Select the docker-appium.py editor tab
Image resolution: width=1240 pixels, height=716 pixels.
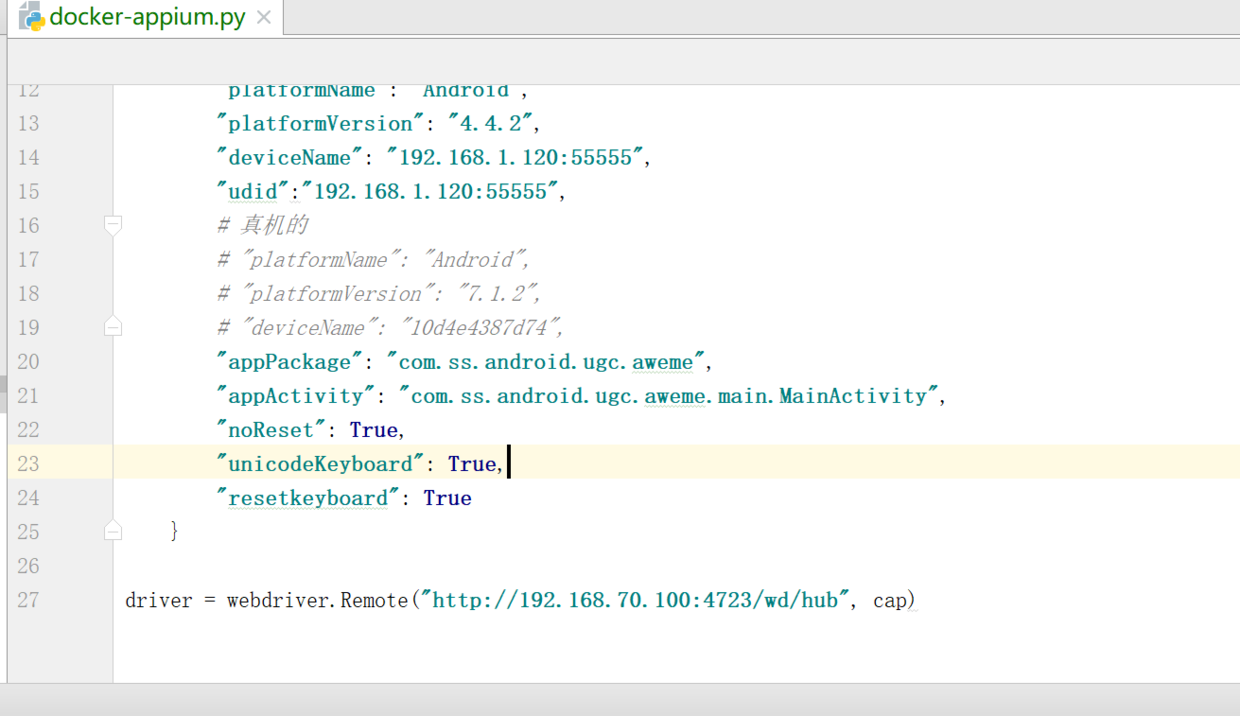[x=147, y=18]
